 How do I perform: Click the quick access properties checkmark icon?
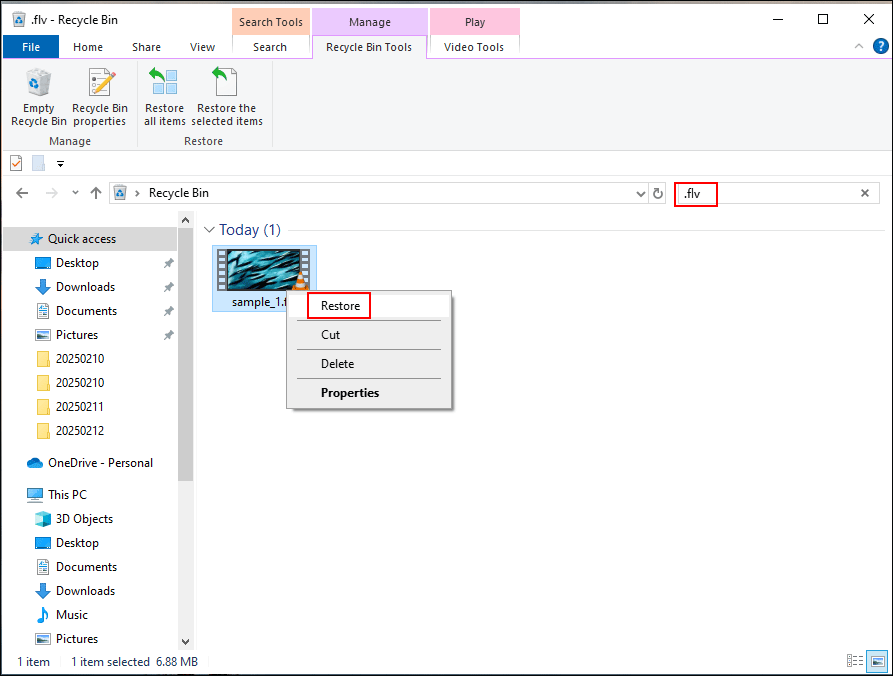[16, 163]
